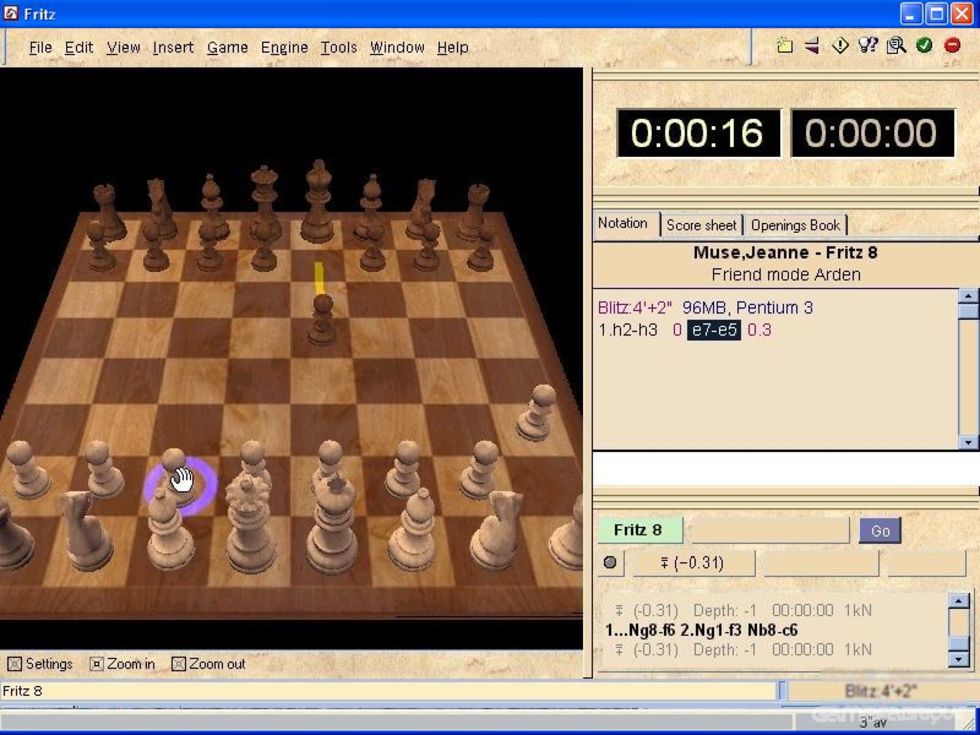Click the white bishop on f1
980x735 pixels.
tap(412, 531)
